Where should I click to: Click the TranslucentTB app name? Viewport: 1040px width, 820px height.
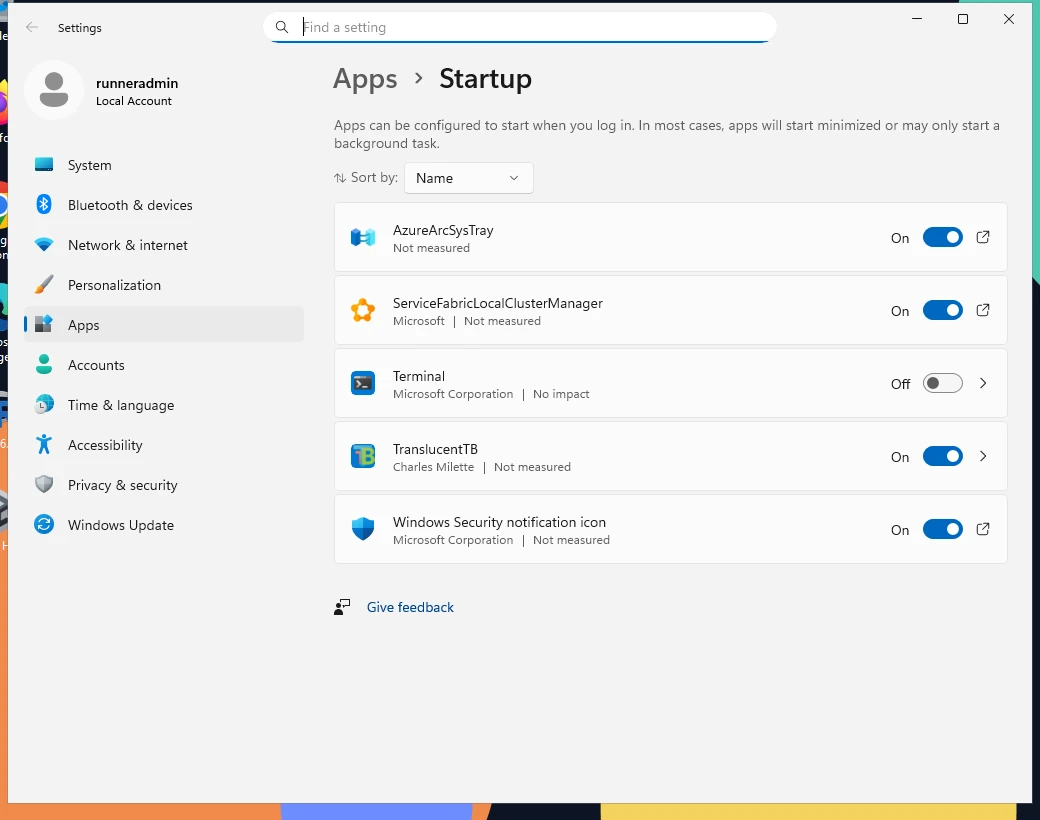point(435,449)
